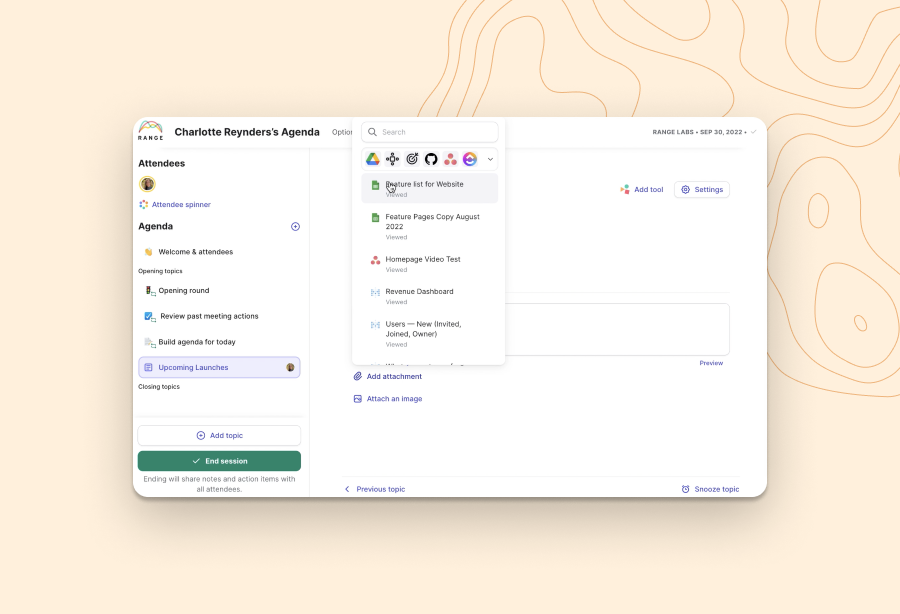
Task: Click the notes icon on Upcoming Launches
Action: (148, 367)
